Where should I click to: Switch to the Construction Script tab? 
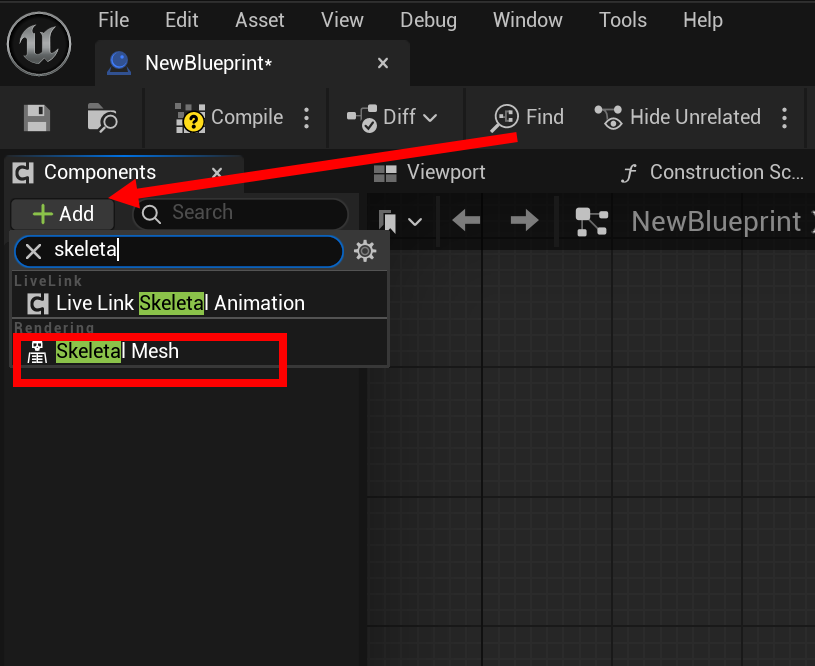tap(713, 172)
